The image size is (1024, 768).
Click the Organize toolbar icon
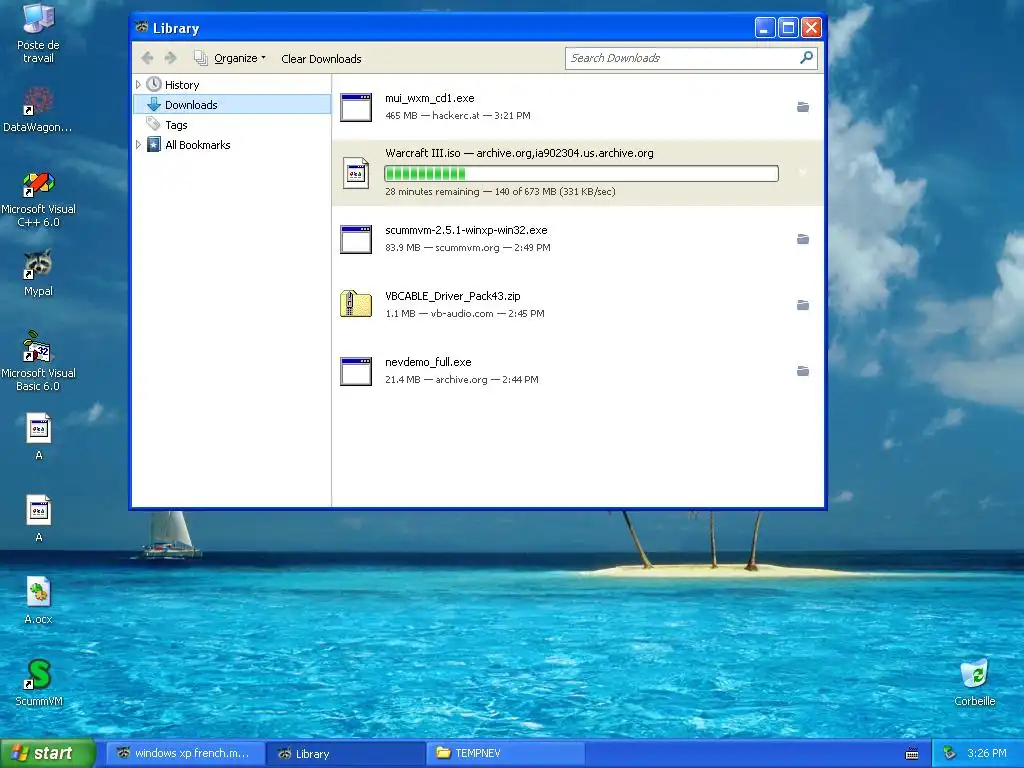tap(200, 58)
